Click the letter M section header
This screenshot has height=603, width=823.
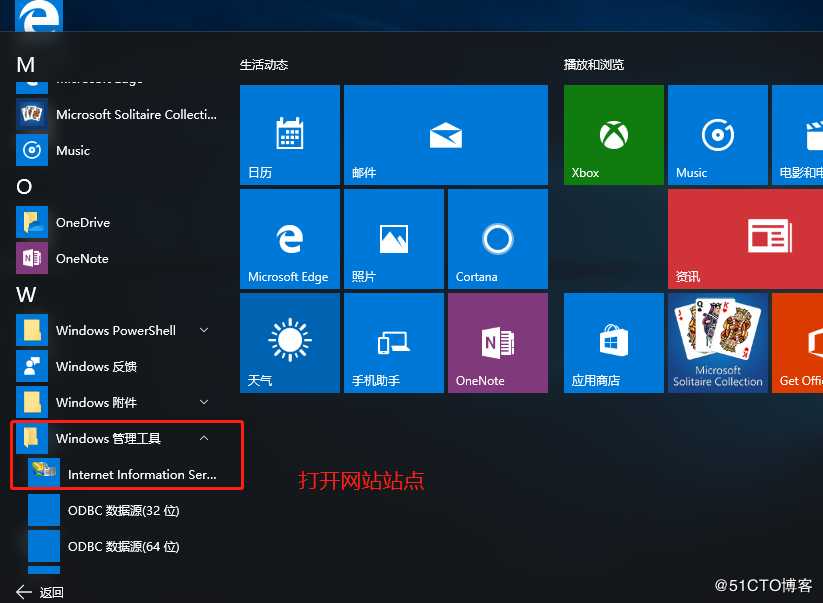[26, 65]
